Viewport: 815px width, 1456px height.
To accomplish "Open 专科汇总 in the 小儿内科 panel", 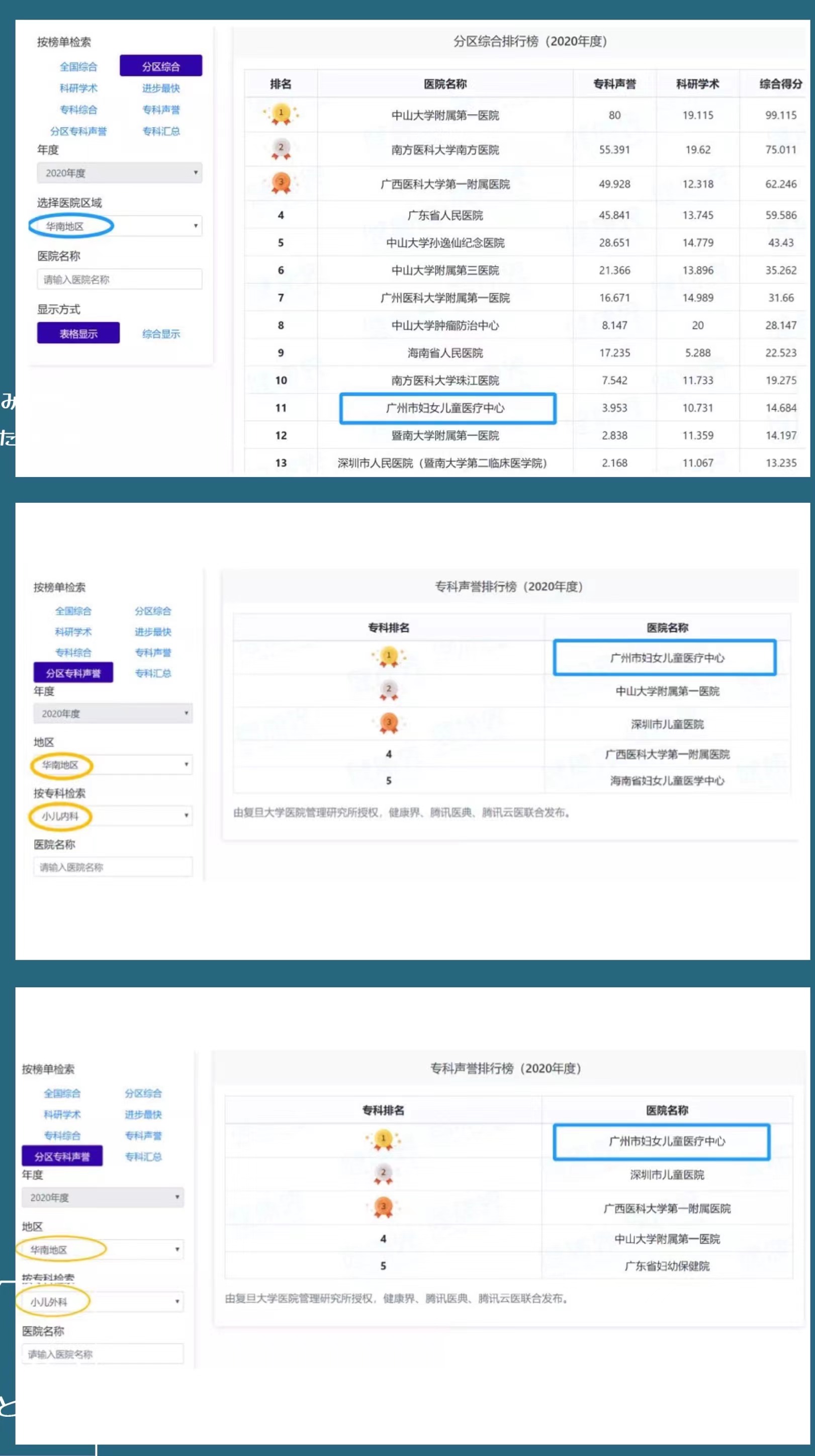I will 153,673.
